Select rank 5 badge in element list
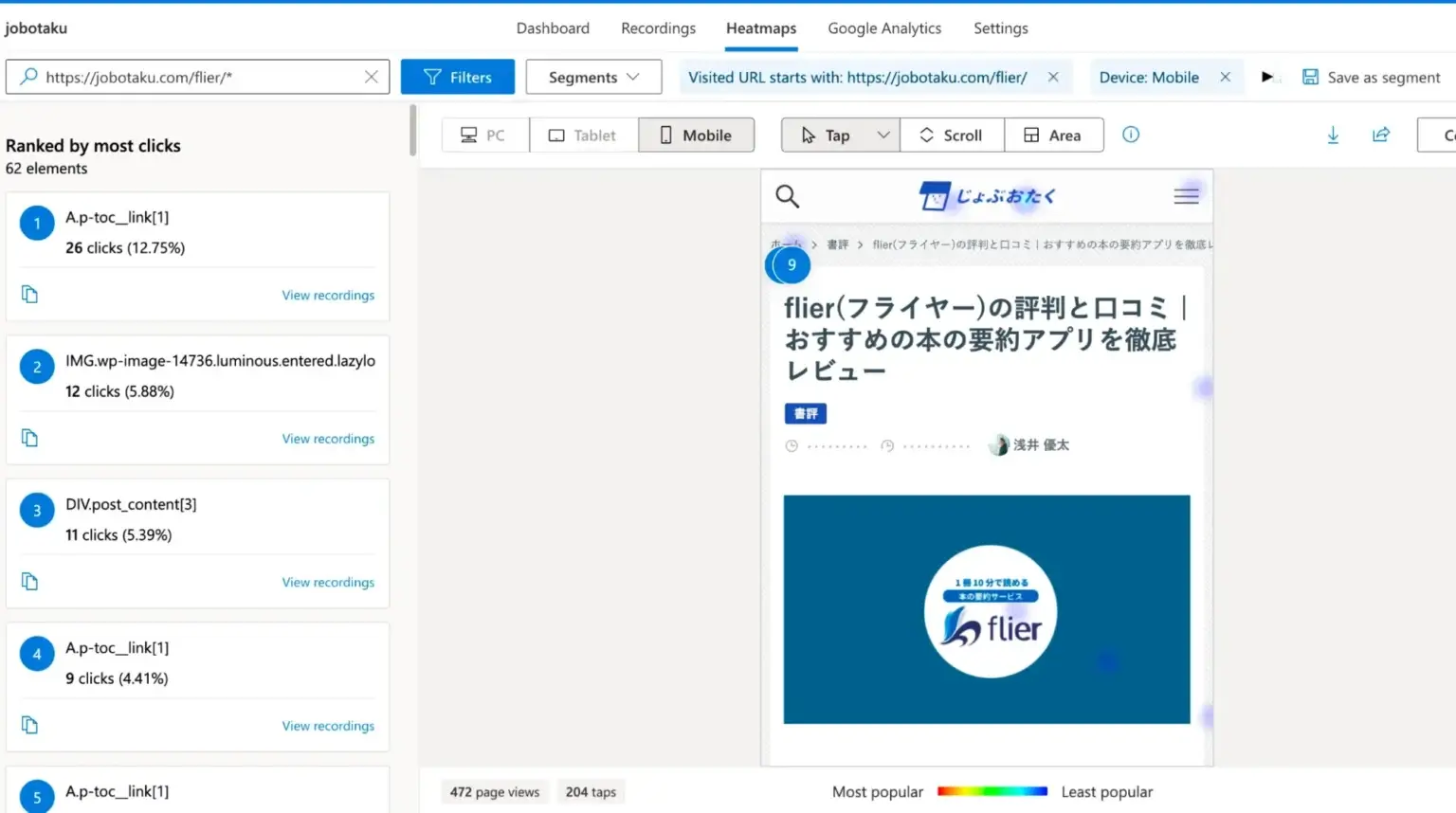1456x813 pixels. [x=37, y=797]
